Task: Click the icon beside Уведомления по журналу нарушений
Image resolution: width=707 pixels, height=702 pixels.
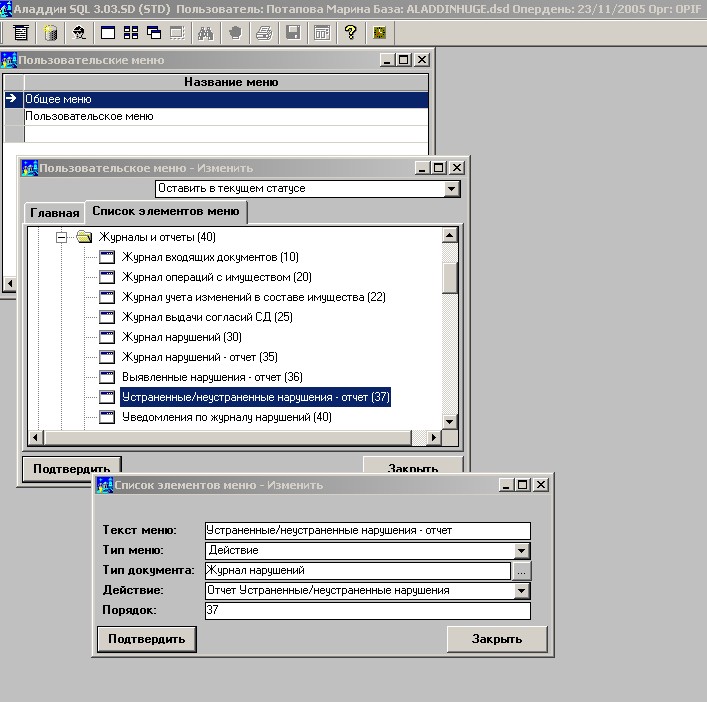Action: pos(107,417)
